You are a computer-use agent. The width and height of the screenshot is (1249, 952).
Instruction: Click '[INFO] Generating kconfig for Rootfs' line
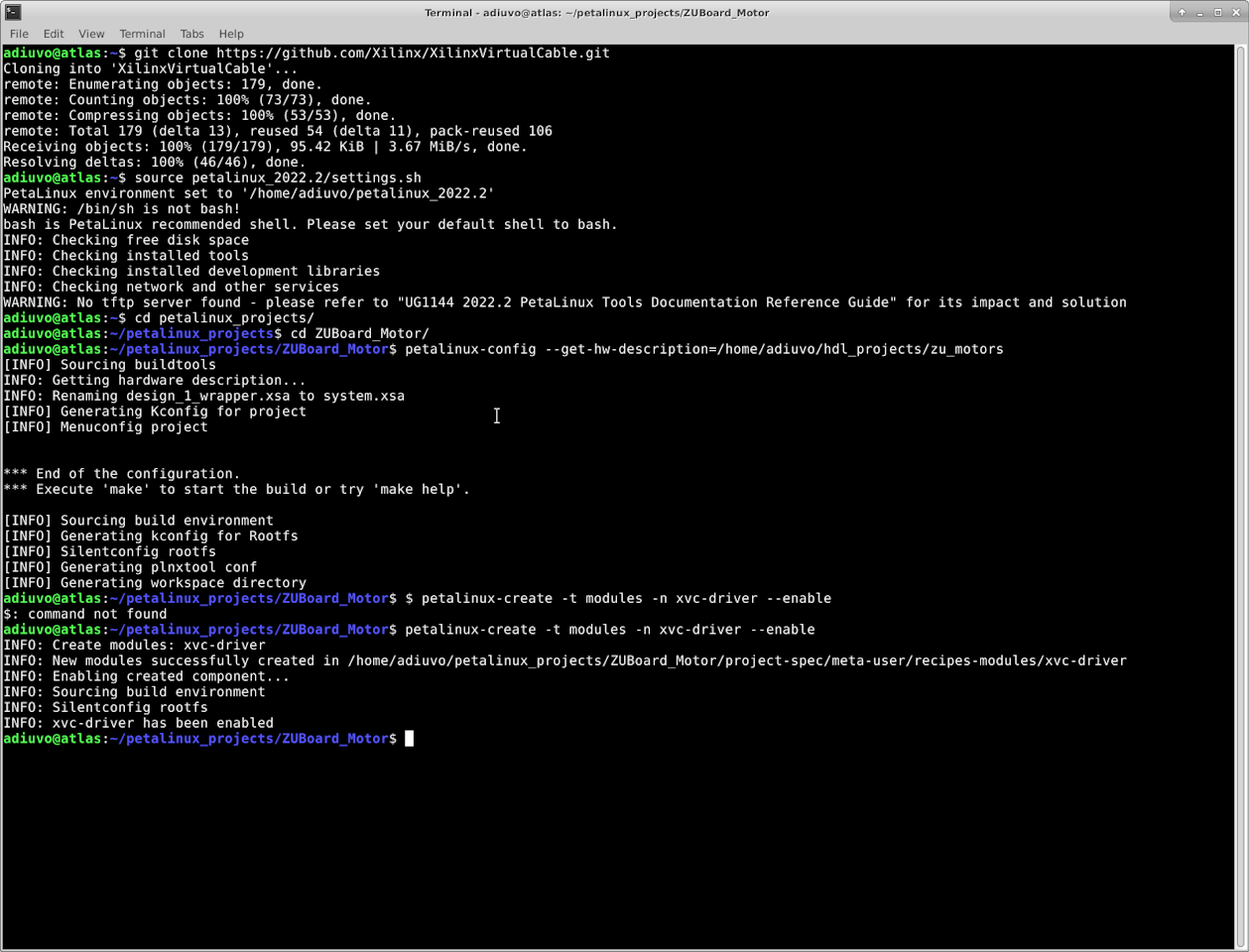151,535
